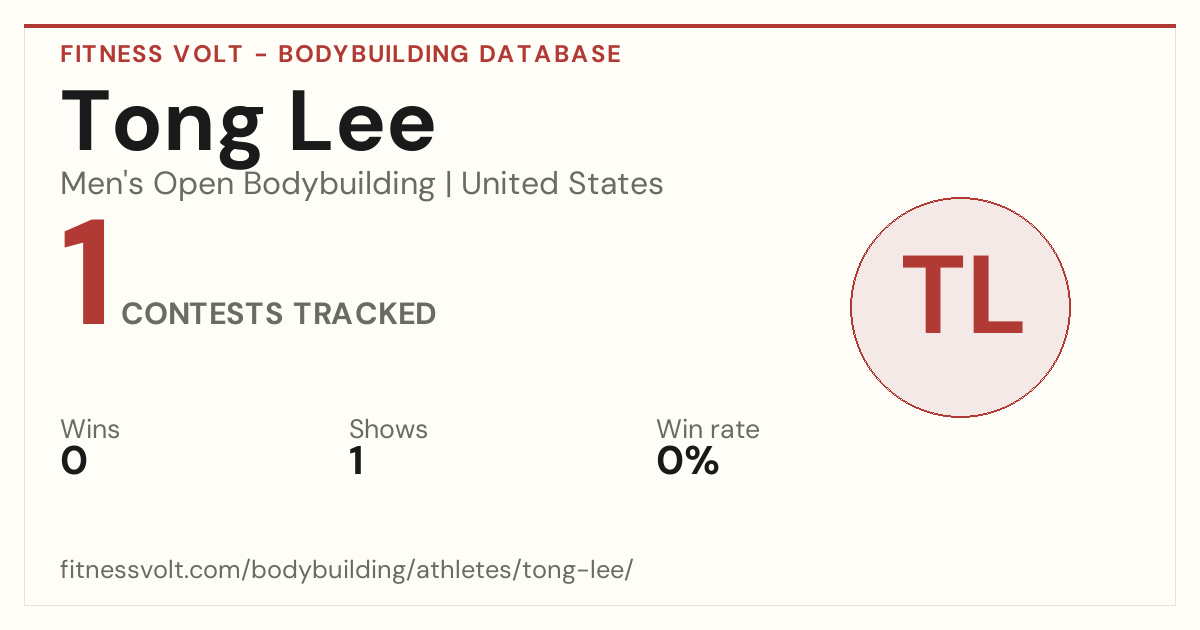Select the Shows value of 1
This screenshot has width=1200, height=630.
click(357, 461)
